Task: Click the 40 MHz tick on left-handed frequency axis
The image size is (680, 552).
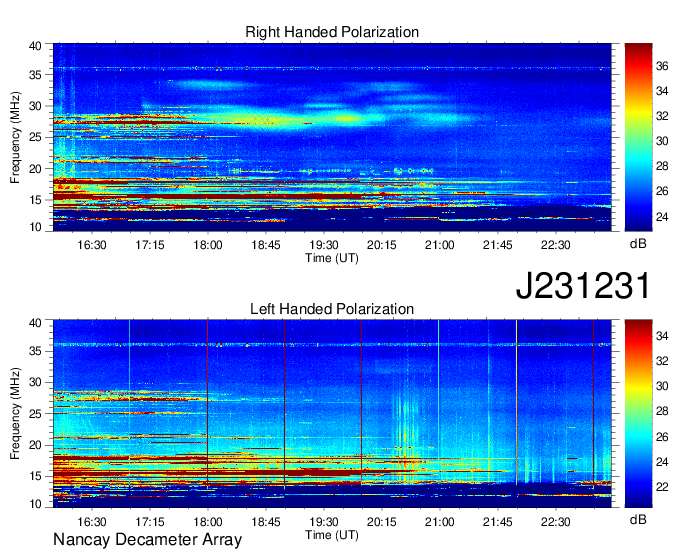Action: [36, 323]
